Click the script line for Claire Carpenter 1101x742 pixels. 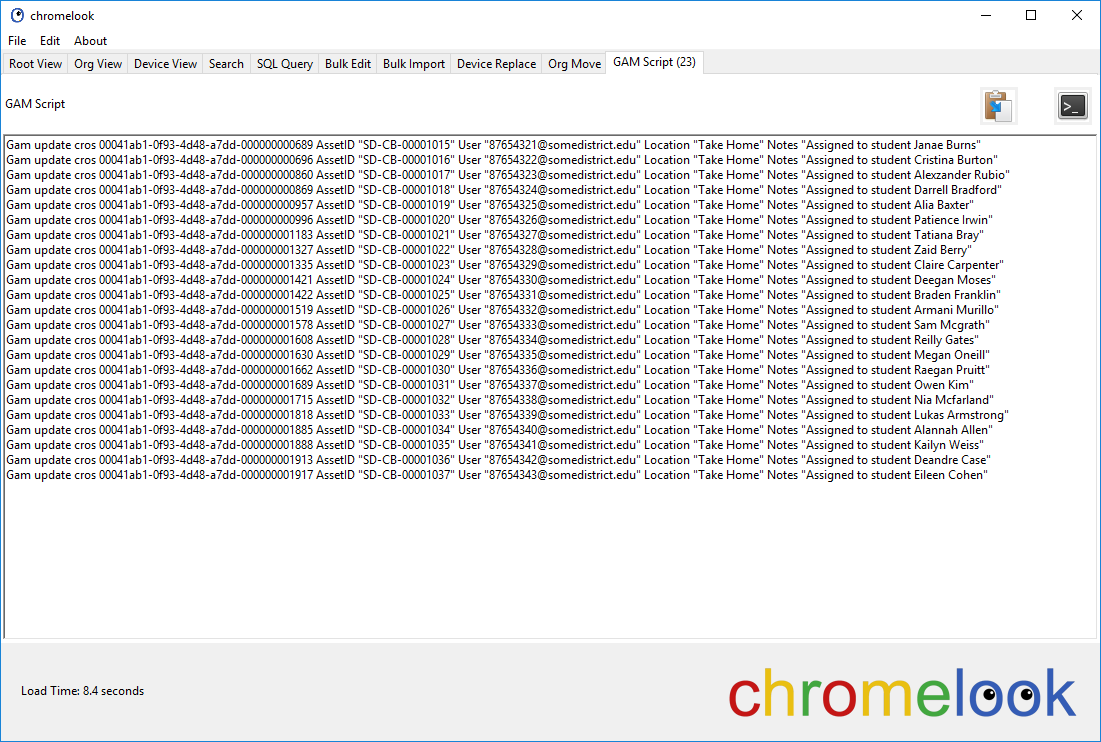(x=506, y=265)
